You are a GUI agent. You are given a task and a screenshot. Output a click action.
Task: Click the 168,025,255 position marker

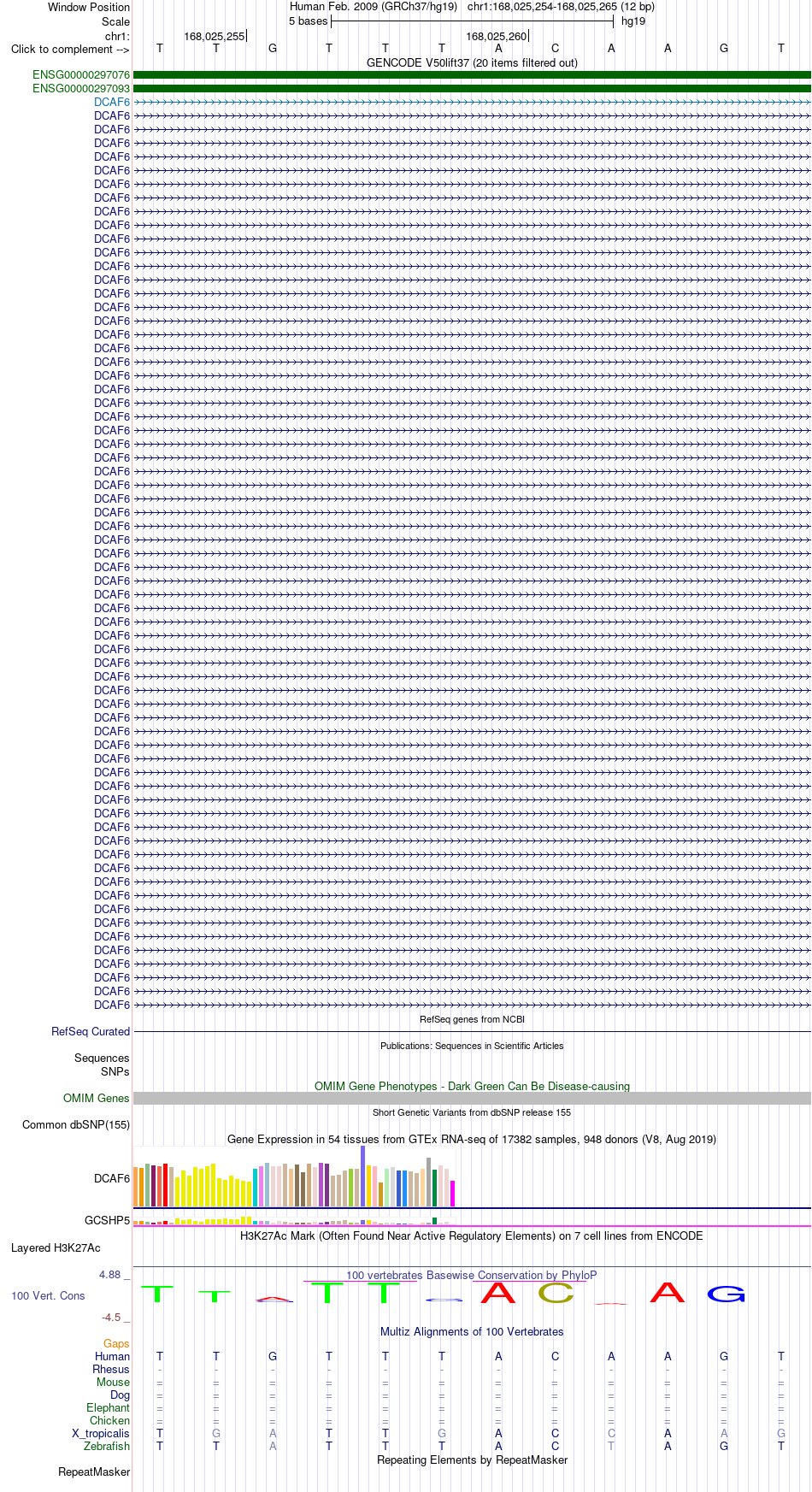[x=215, y=37]
